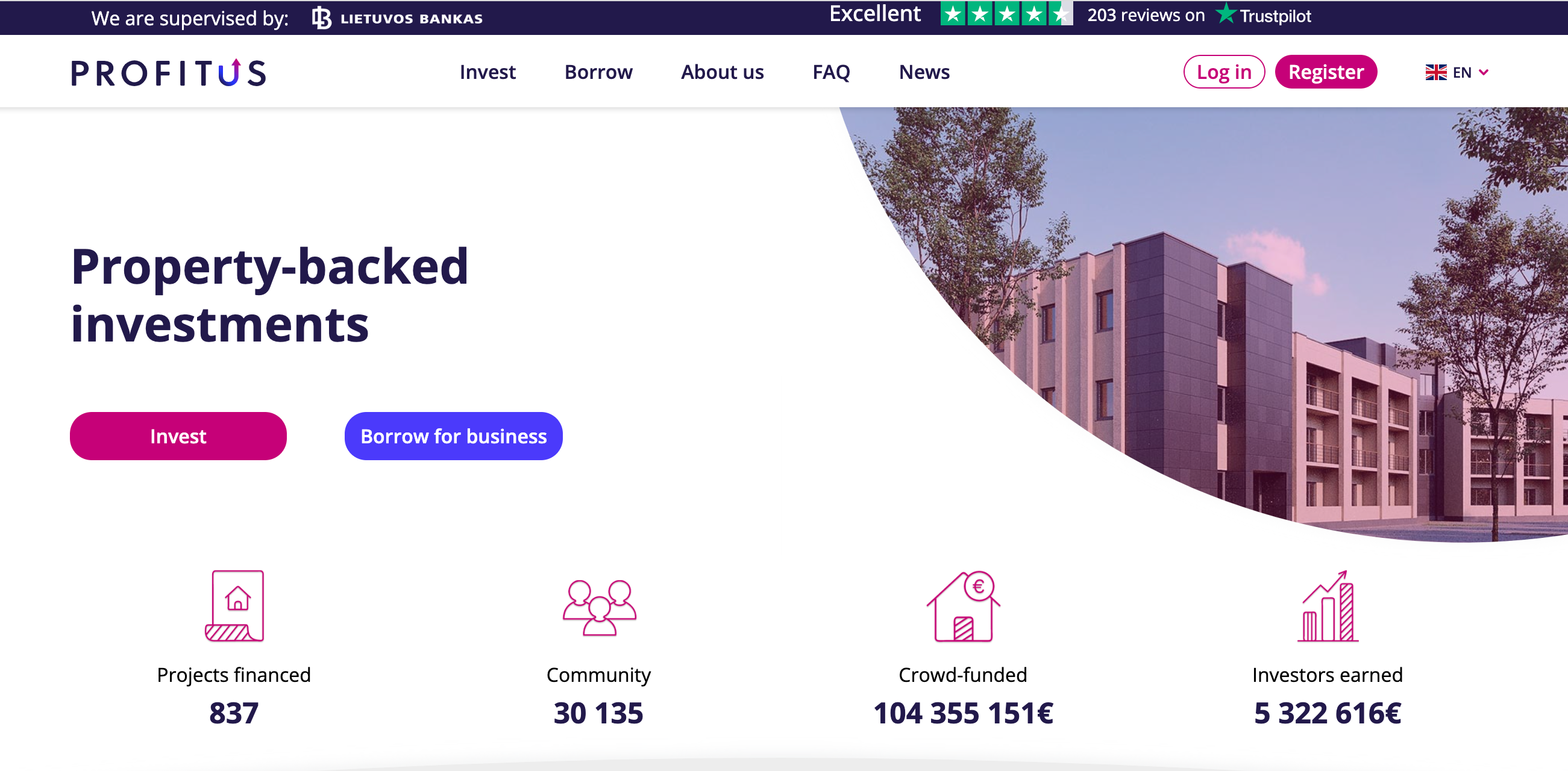
Task: Open the Invest menu item
Action: [488, 72]
